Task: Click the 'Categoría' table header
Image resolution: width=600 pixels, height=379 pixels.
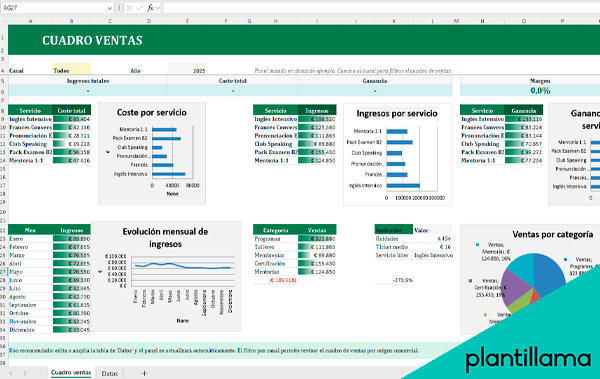Action: click(276, 230)
